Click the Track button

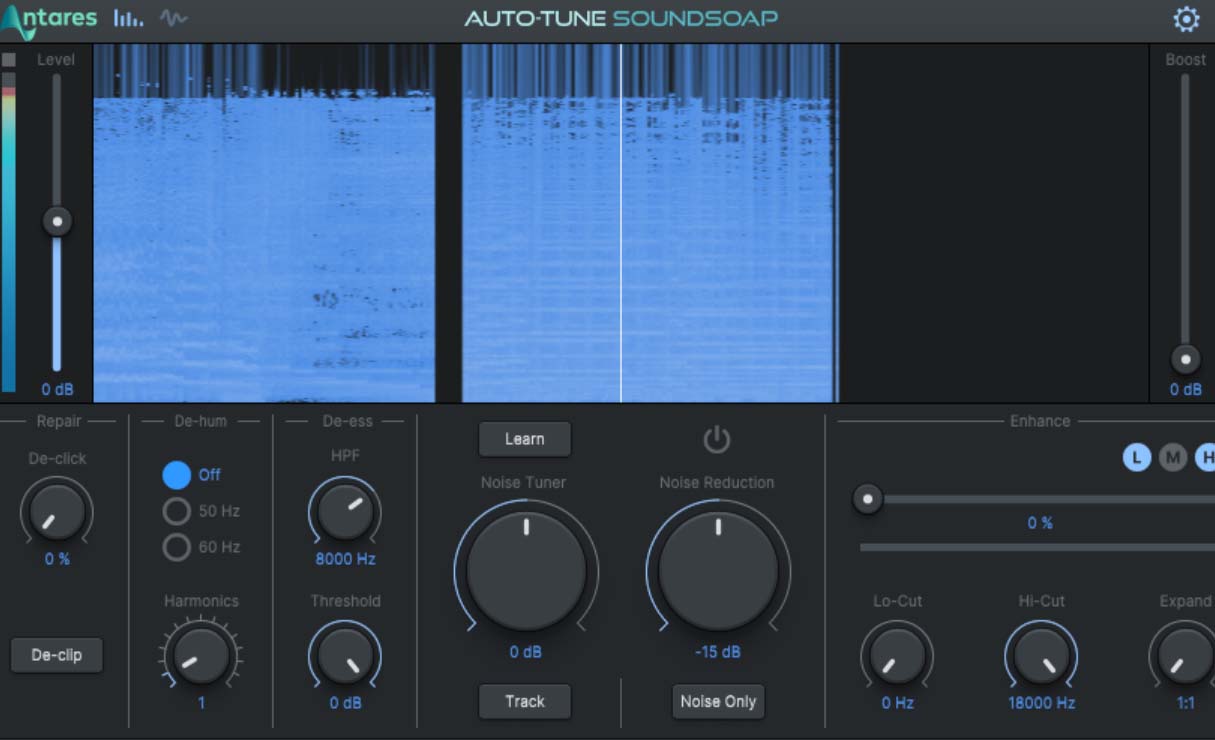tap(525, 701)
